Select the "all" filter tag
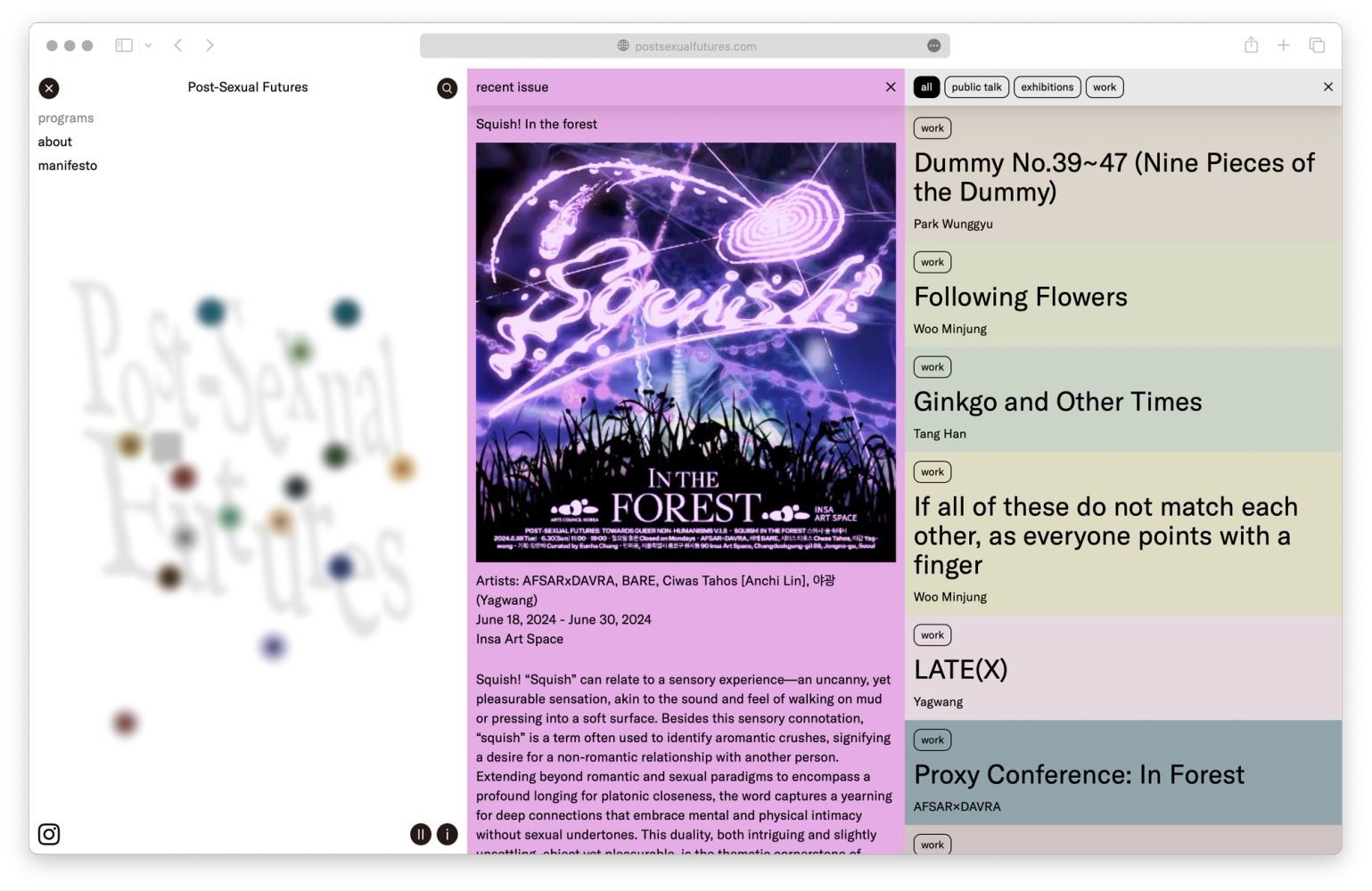Screen dimensions: 1372x891 coord(926,87)
